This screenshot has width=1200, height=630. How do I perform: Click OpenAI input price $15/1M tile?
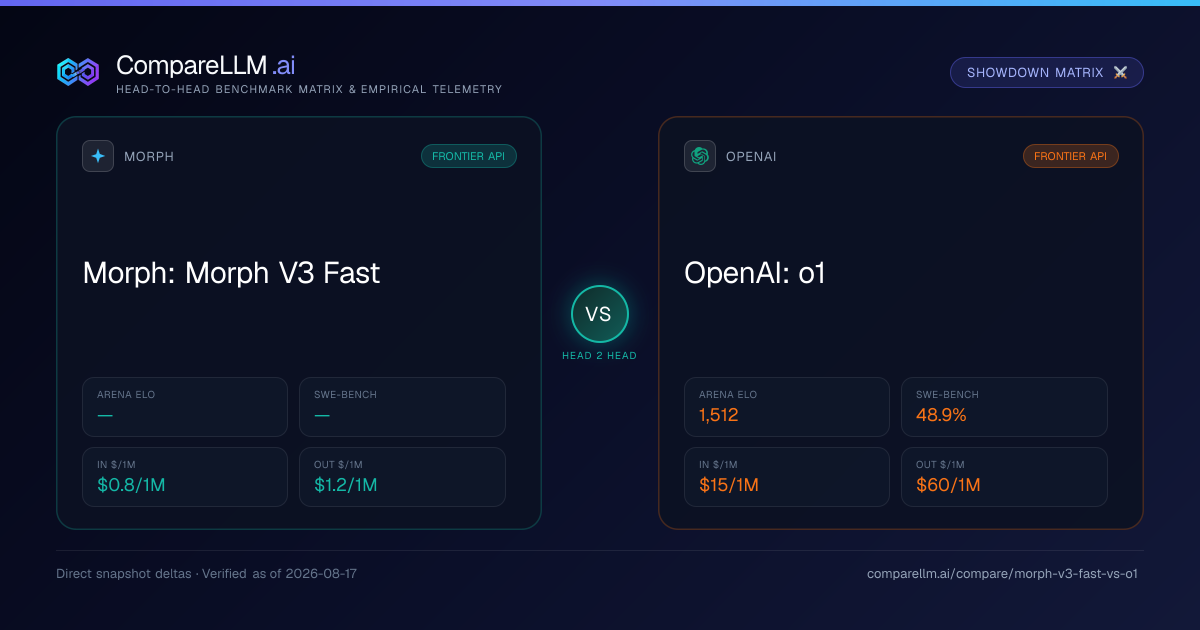tap(787, 477)
